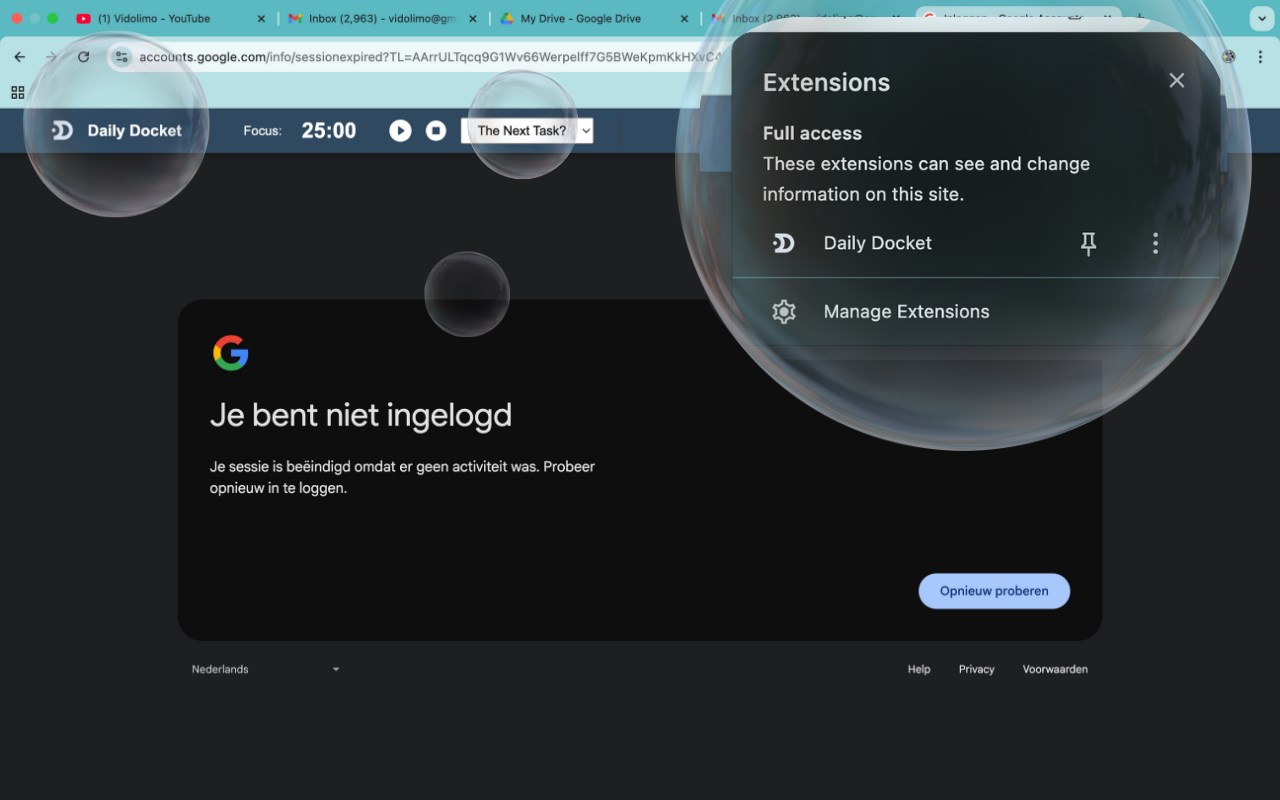Click the Daily Docket logo in toolbar
This screenshot has height=800, width=1280.
117,131
